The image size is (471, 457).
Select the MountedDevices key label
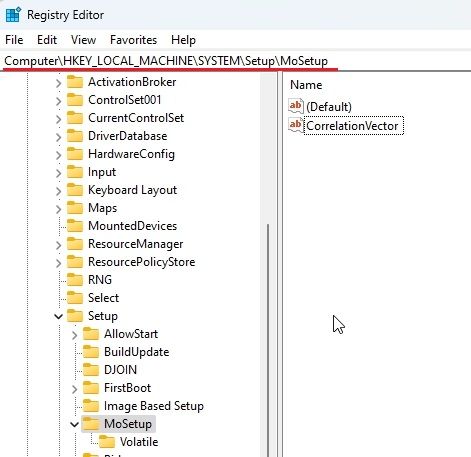coord(132,226)
